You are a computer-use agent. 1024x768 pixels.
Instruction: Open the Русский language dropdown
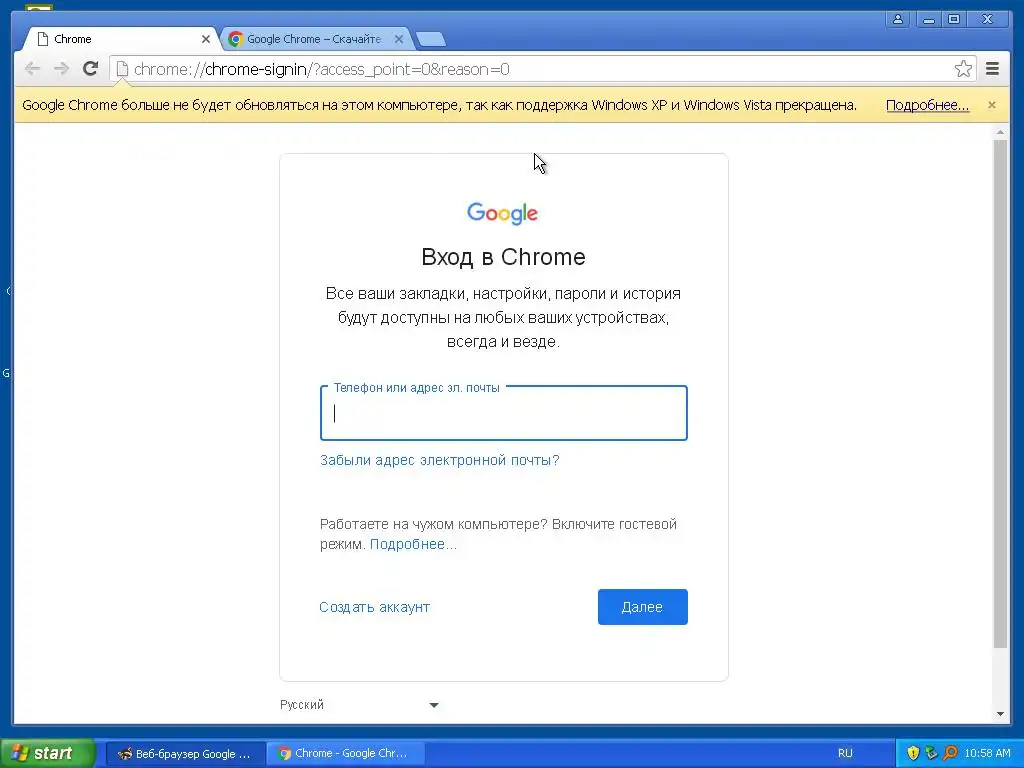359,705
